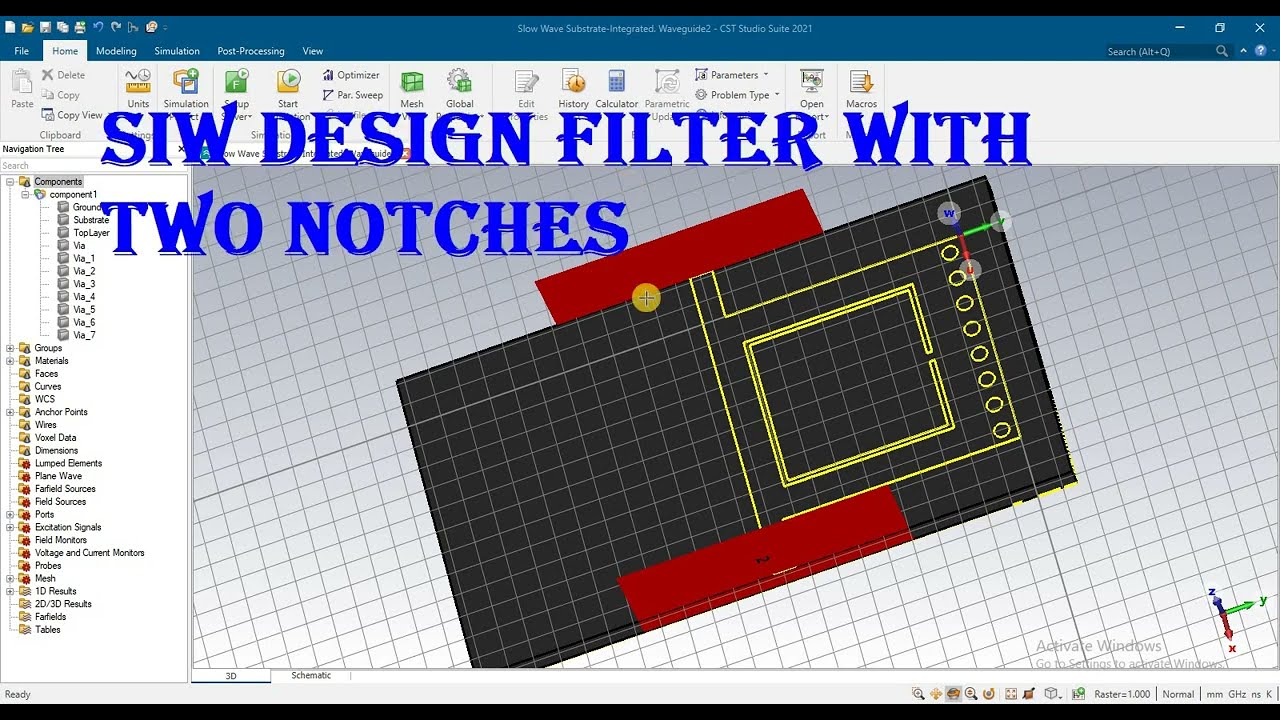Expand the Groups tree node
The width and height of the screenshot is (1280, 720).
pyautogui.click(x=10, y=348)
